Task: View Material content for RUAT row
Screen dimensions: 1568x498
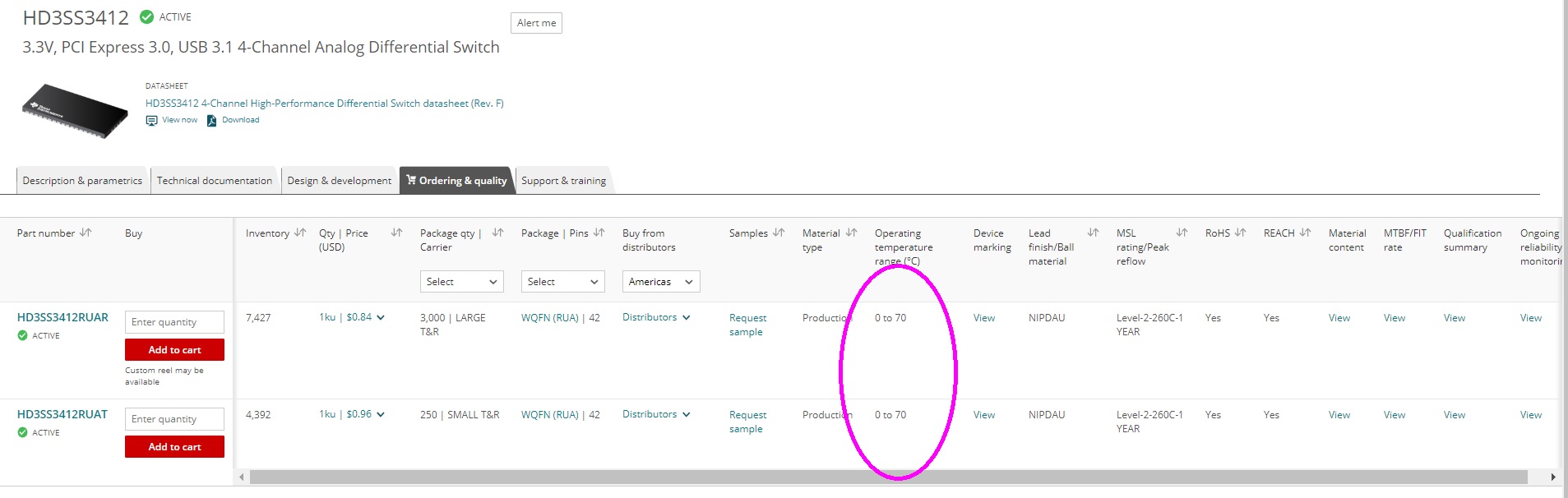Action: pos(1339,415)
